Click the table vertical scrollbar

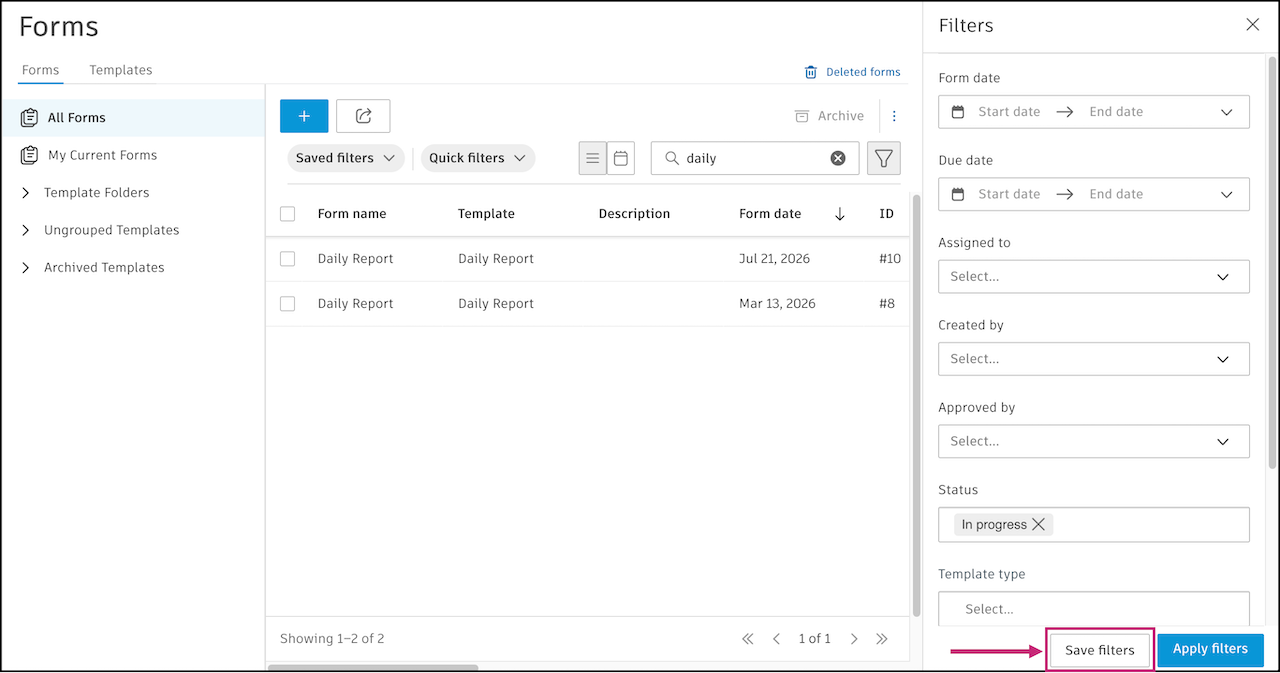point(916,405)
